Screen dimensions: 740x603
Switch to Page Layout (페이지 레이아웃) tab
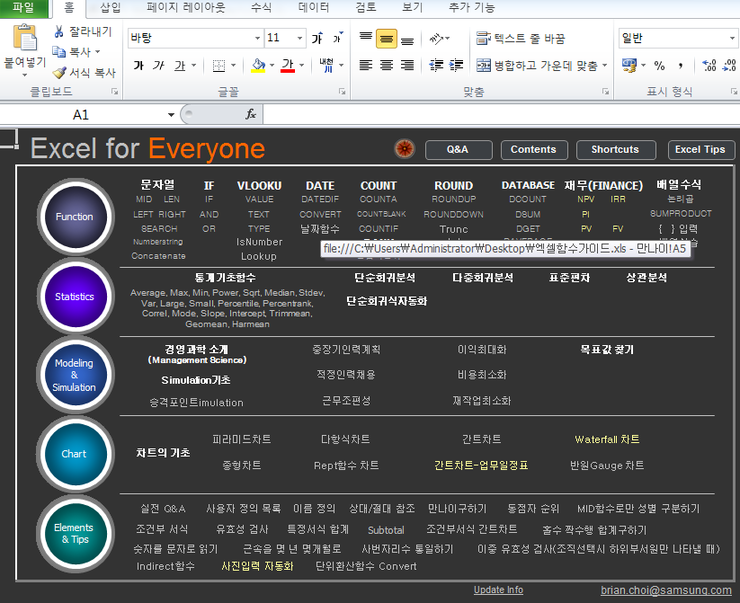point(186,8)
